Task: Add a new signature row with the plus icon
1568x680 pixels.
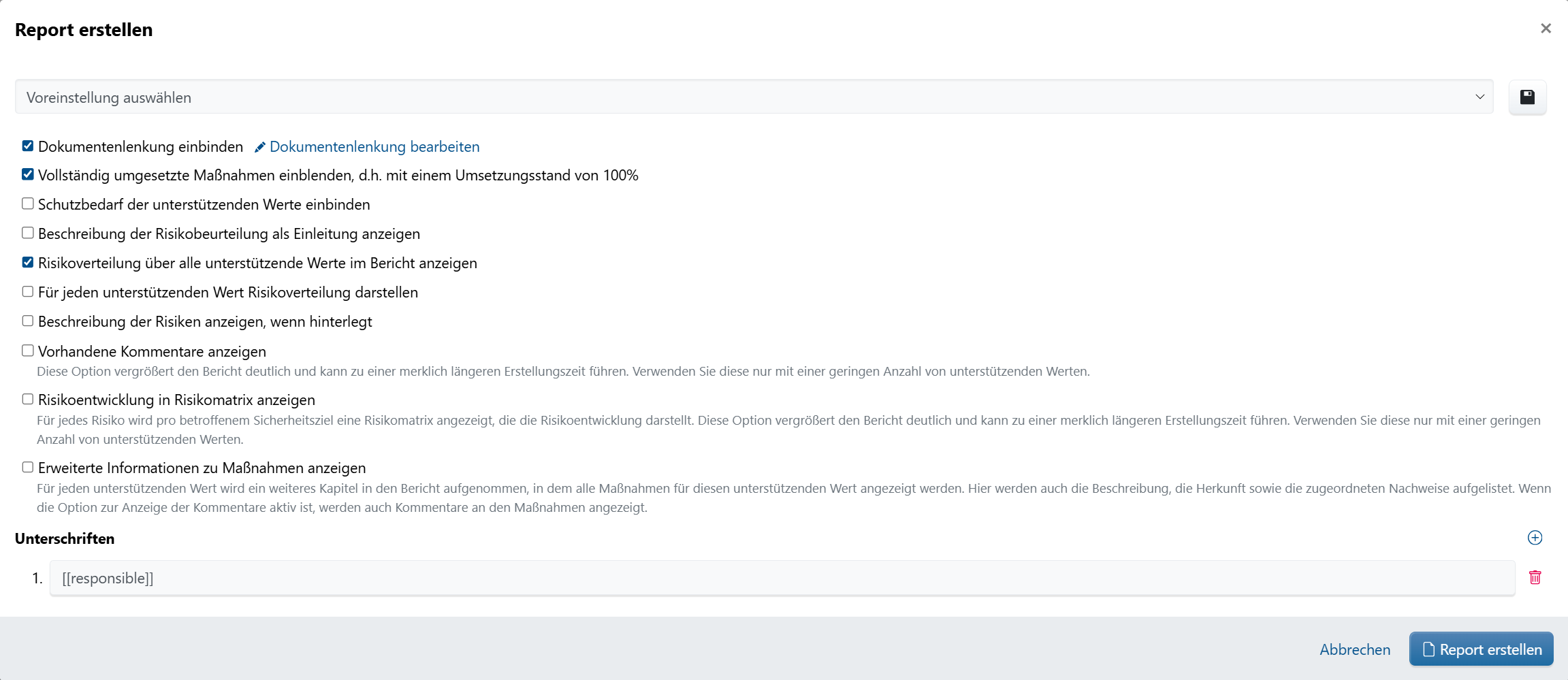Action: click(x=1535, y=538)
